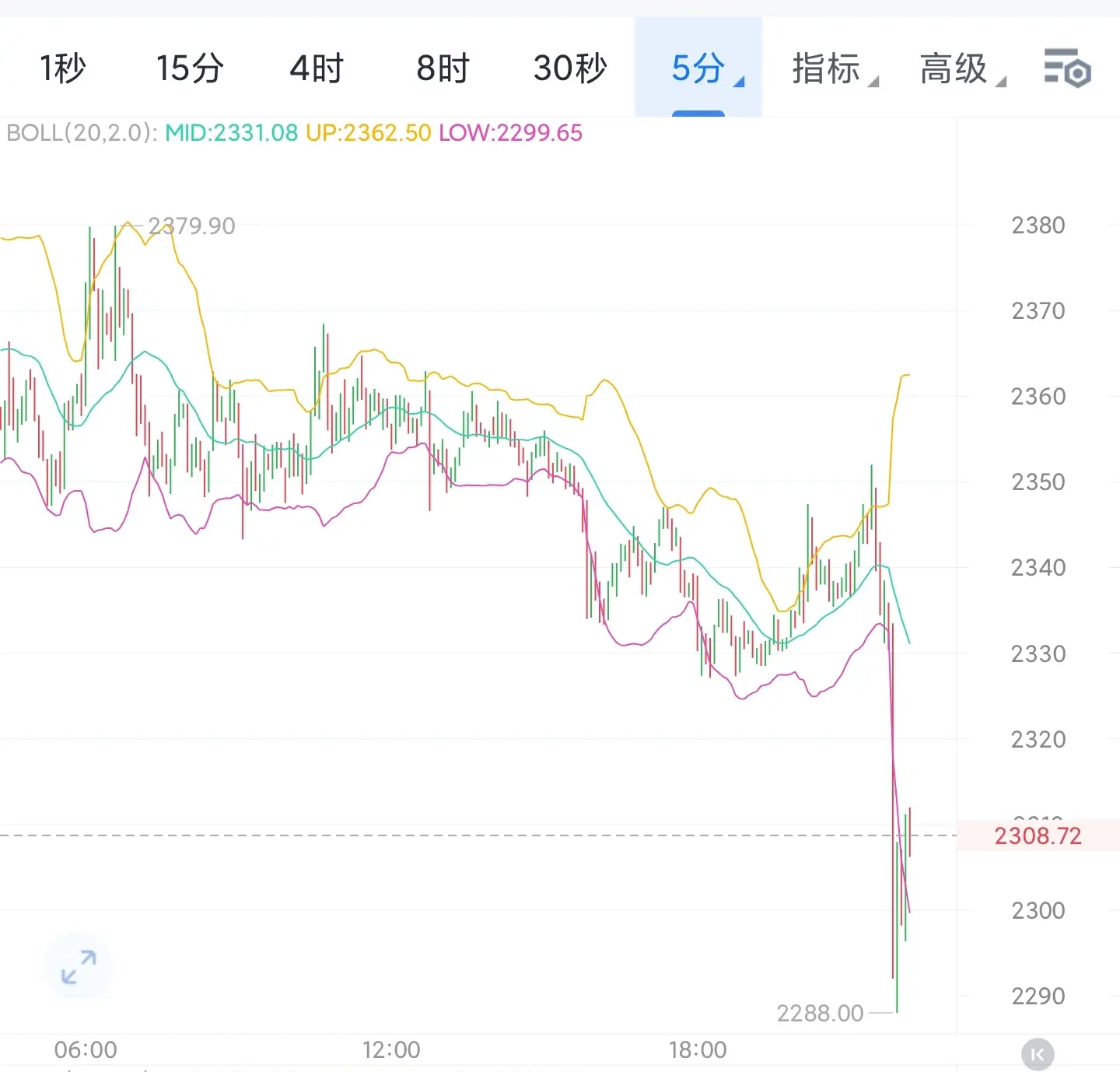Tap the 2360 price axis label
This screenshot has height=1072, width=1120.
click(1038, 397)
